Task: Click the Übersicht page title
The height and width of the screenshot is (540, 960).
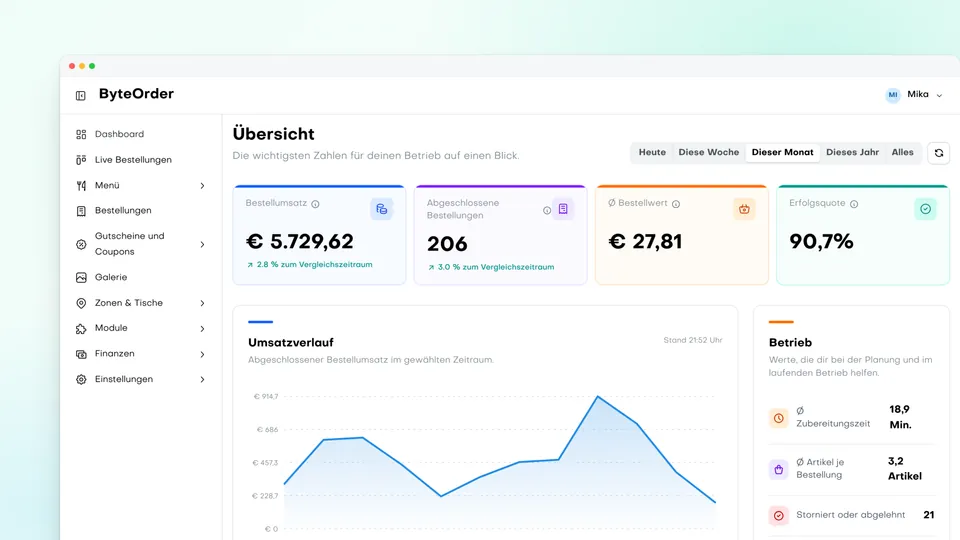Action: 274,134
